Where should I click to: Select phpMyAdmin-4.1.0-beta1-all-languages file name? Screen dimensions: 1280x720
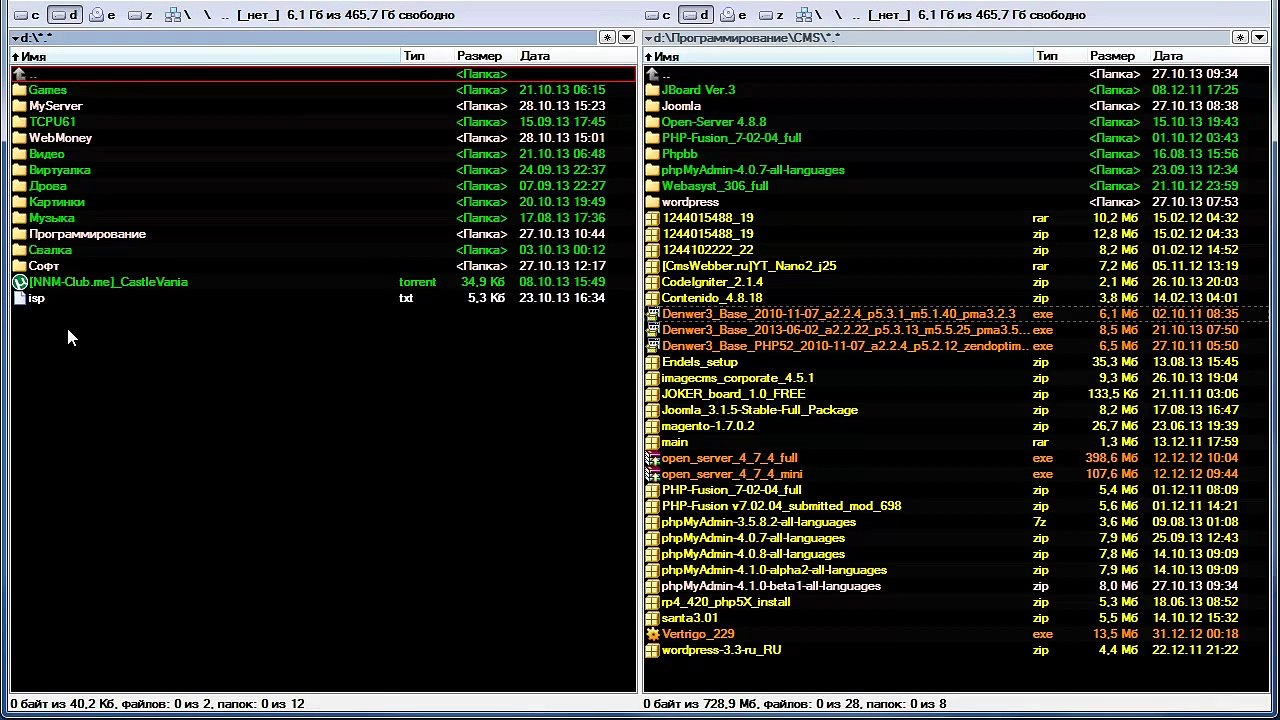coord(771,586)
